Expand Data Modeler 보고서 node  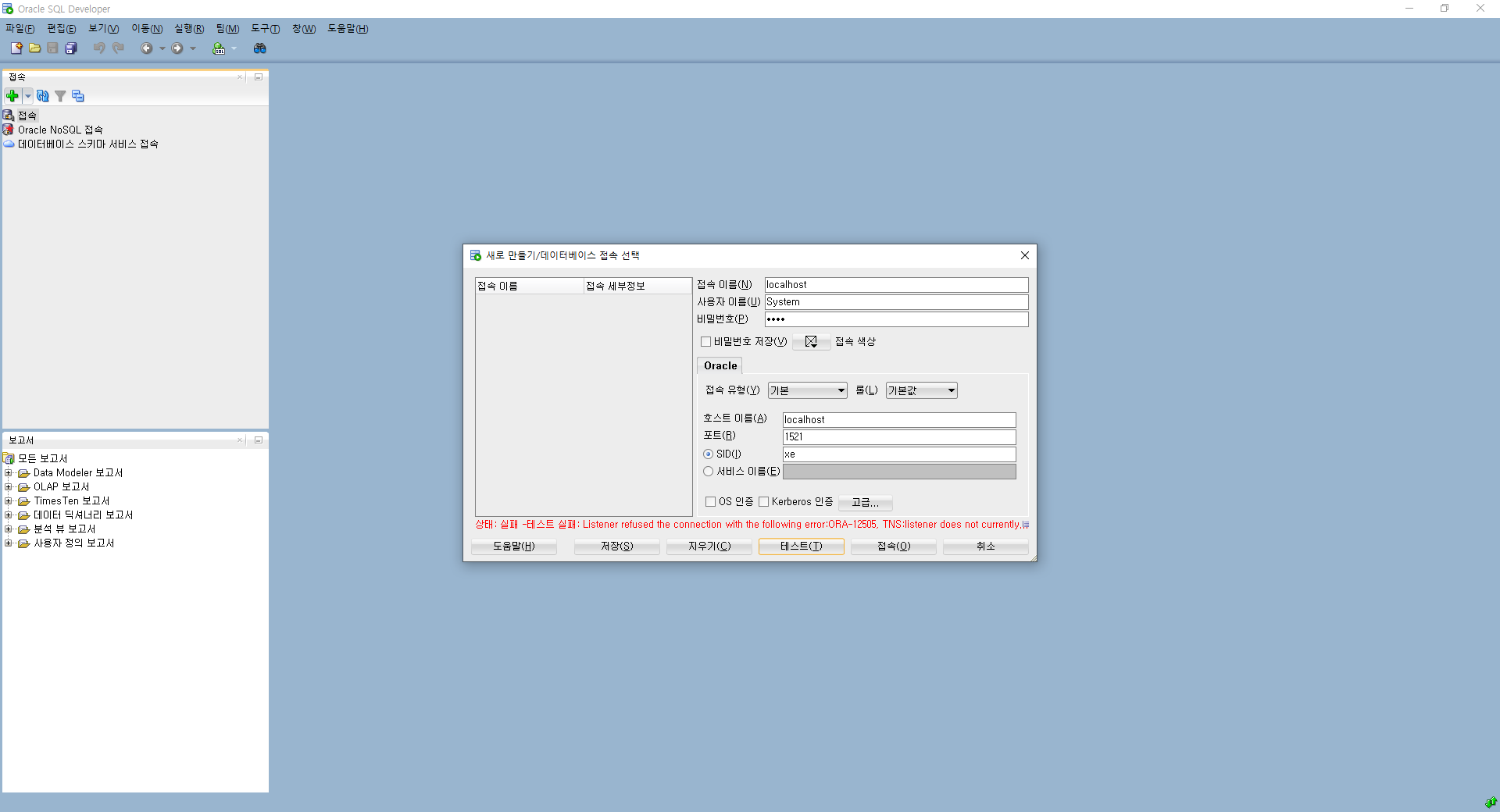8,472
